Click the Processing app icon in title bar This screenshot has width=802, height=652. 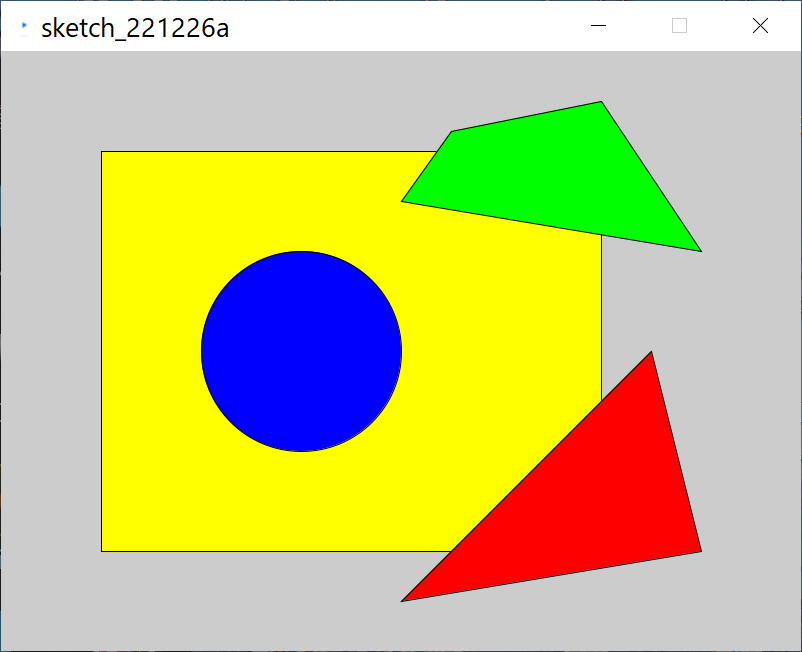click(x=23, y=27)
